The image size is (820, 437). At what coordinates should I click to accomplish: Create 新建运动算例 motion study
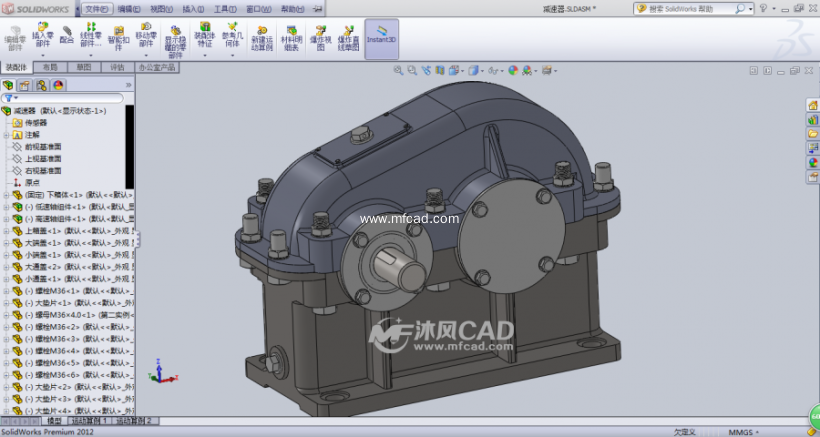pos(262,38)
